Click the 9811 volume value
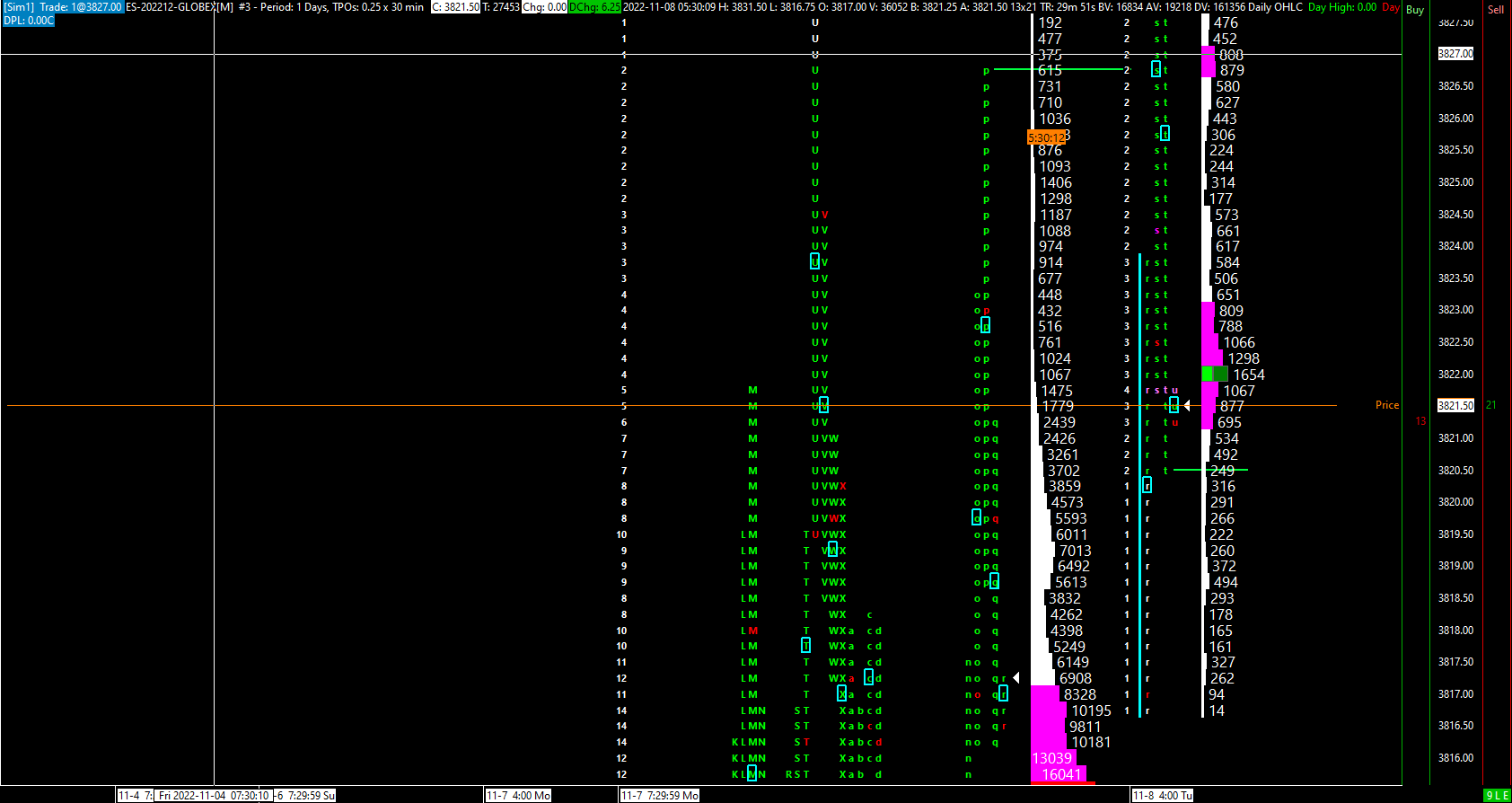 point(1085,727)
